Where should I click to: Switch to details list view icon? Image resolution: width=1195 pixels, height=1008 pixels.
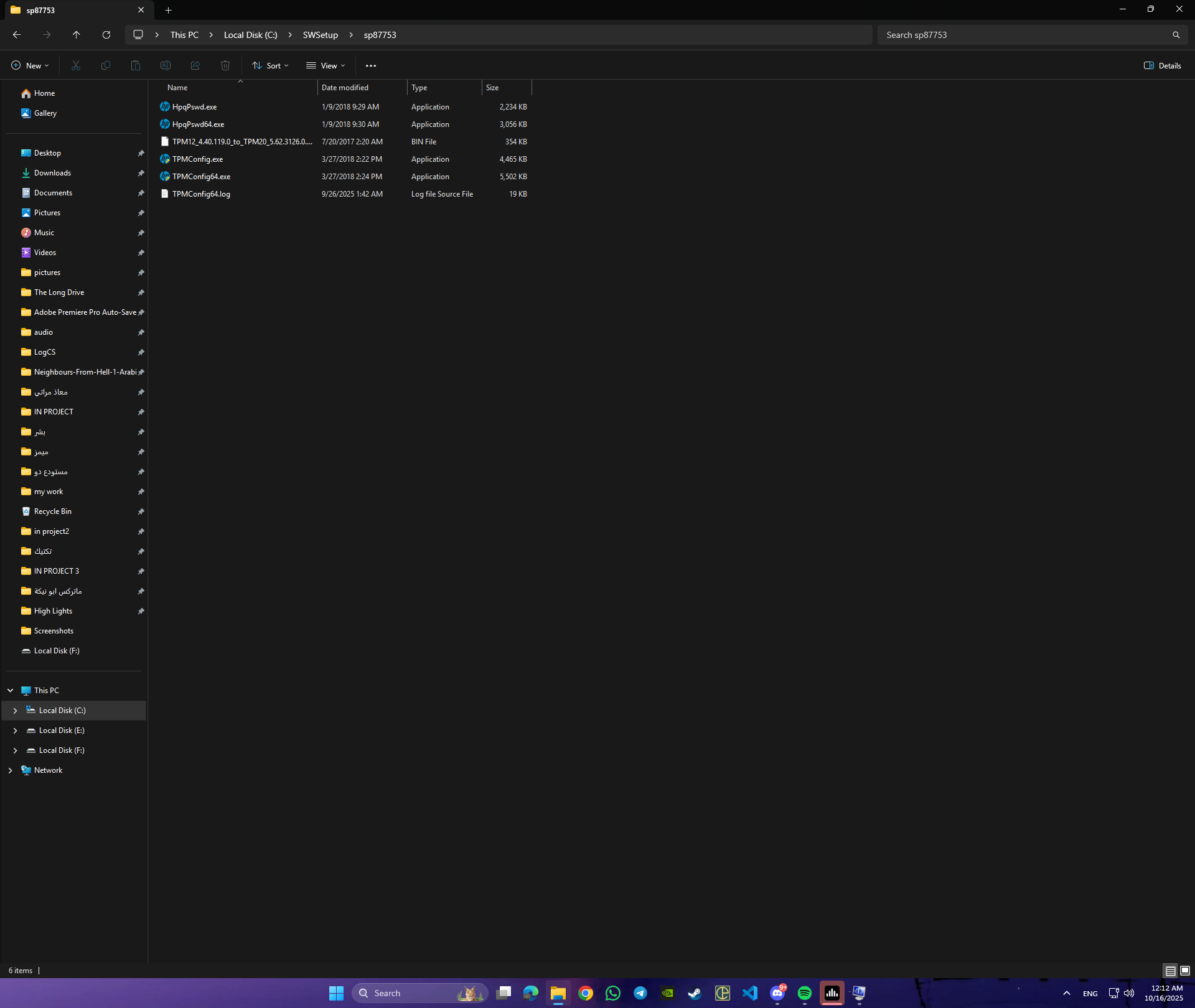pyautogui.click(x=1170, y=970)
